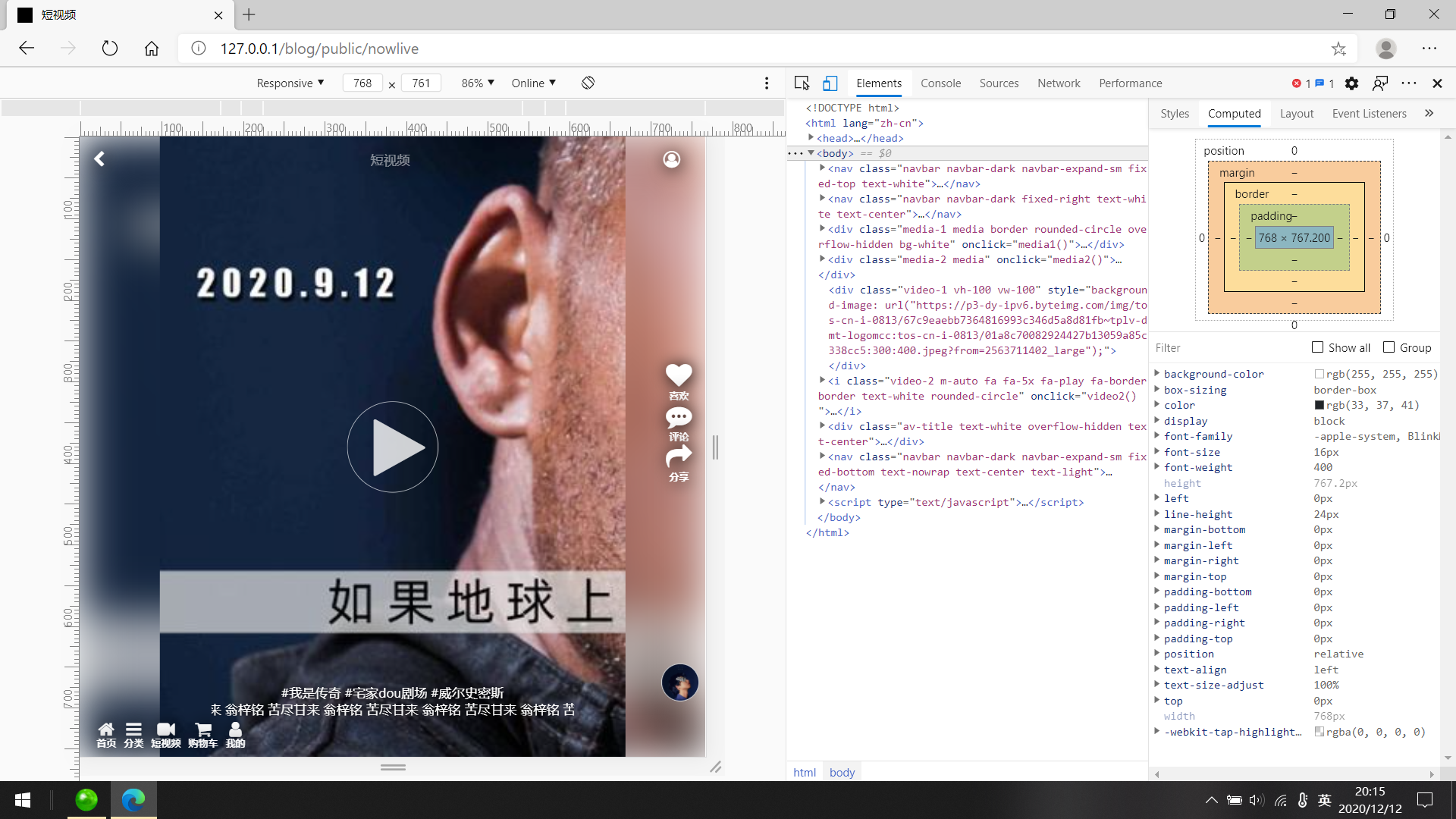Tap the heart like icon on video

coord(679,375)
